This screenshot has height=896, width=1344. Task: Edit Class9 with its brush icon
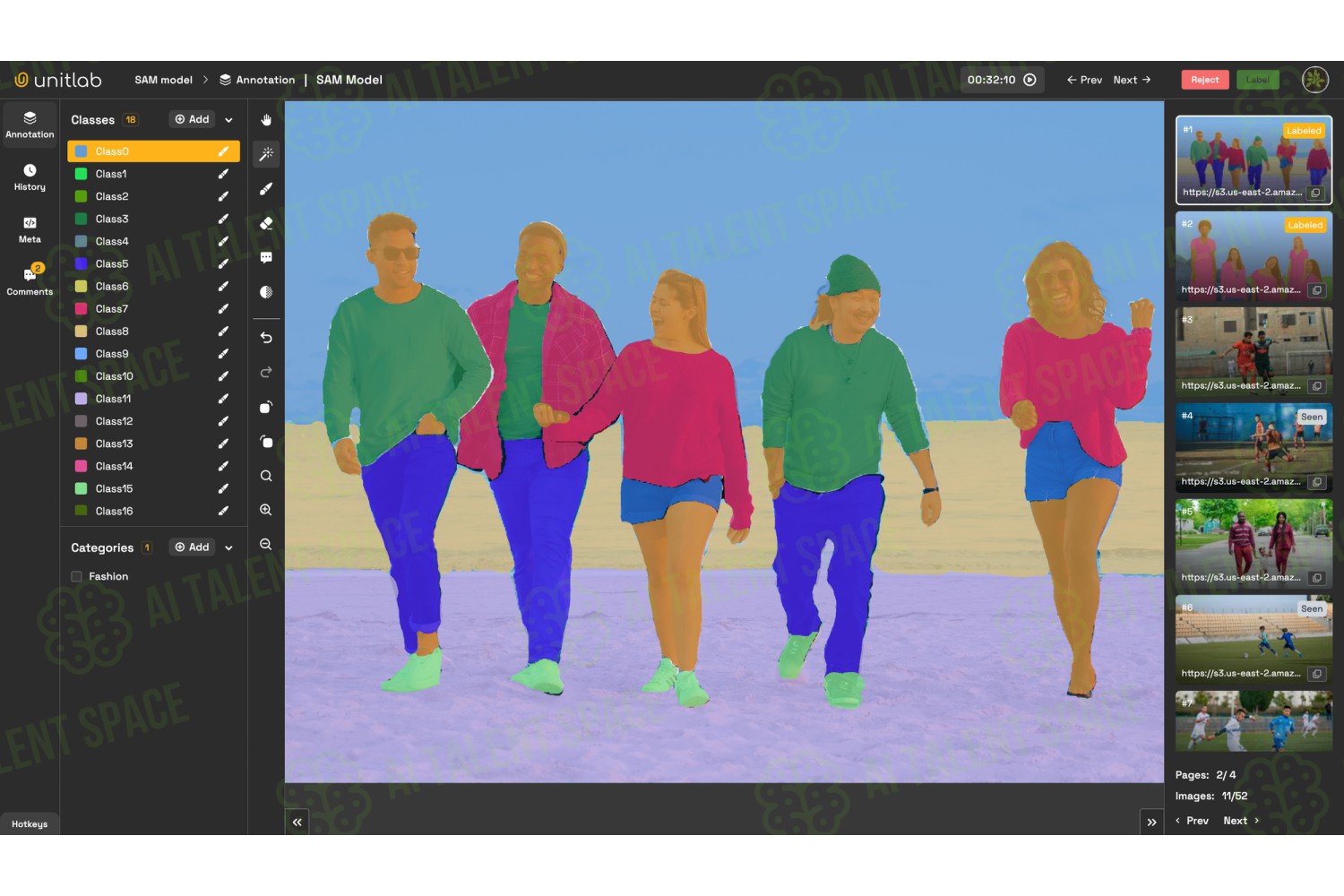click(223, 354)
